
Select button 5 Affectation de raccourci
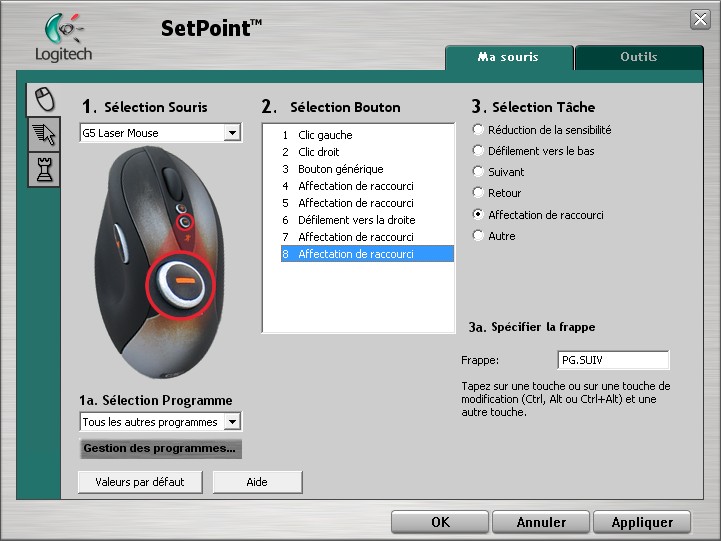coord(367,203)
